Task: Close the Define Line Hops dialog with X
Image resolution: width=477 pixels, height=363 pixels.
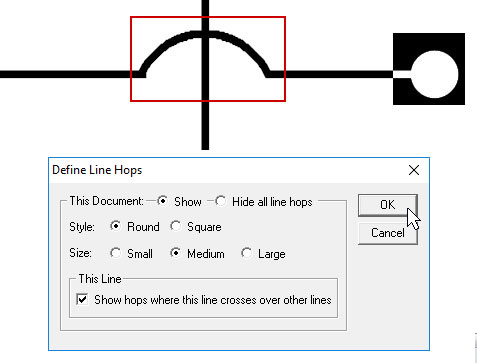Action: coord(414,170)
